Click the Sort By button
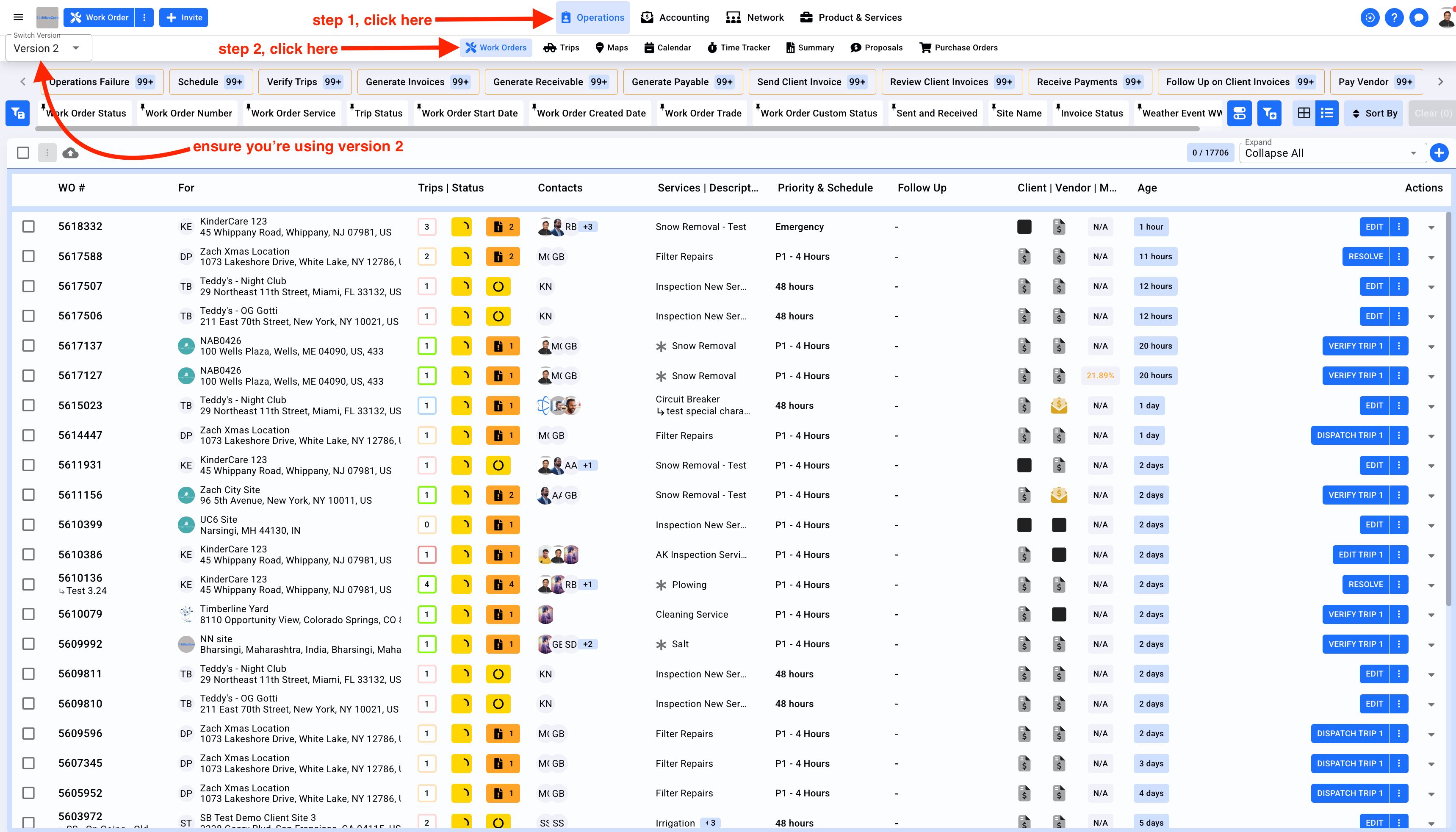 coord(1374,113)
